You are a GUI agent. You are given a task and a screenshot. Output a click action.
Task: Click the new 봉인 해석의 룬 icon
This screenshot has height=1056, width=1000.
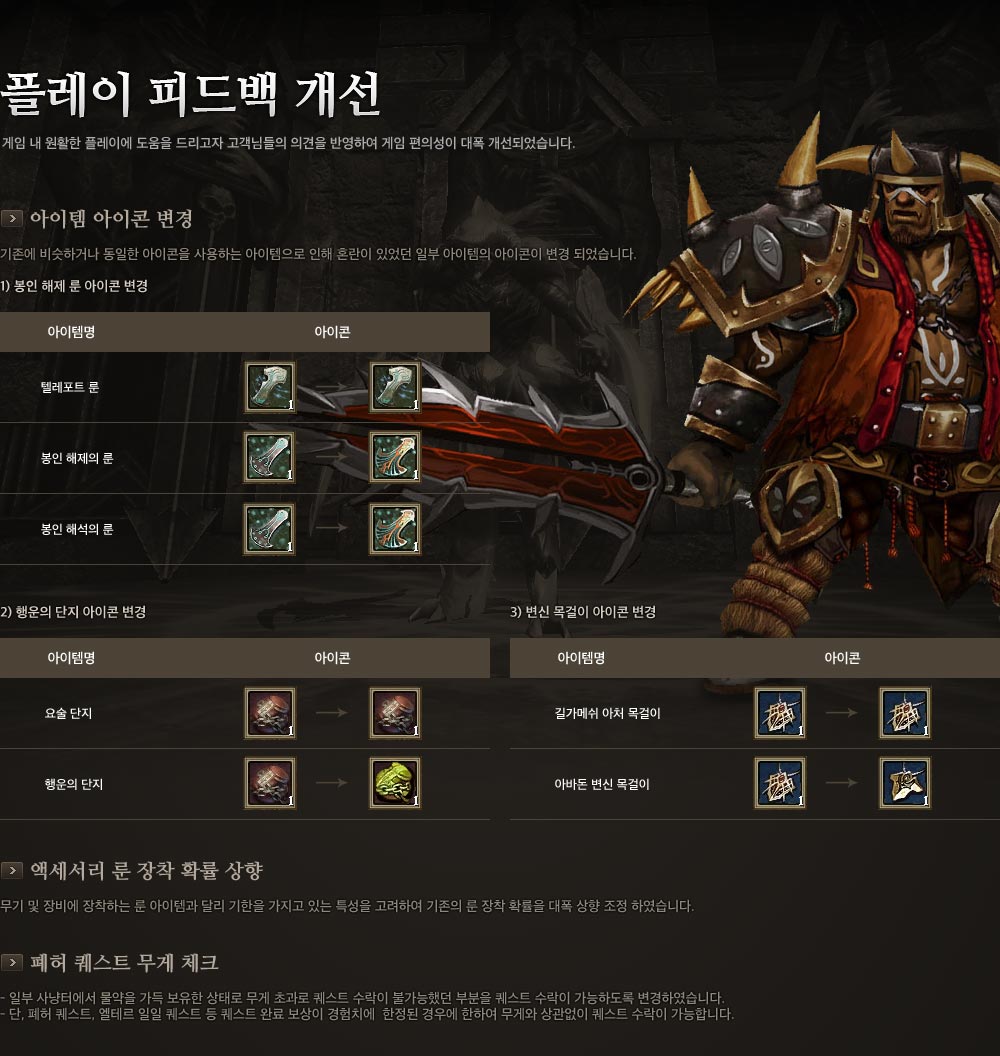click(395, 529)
